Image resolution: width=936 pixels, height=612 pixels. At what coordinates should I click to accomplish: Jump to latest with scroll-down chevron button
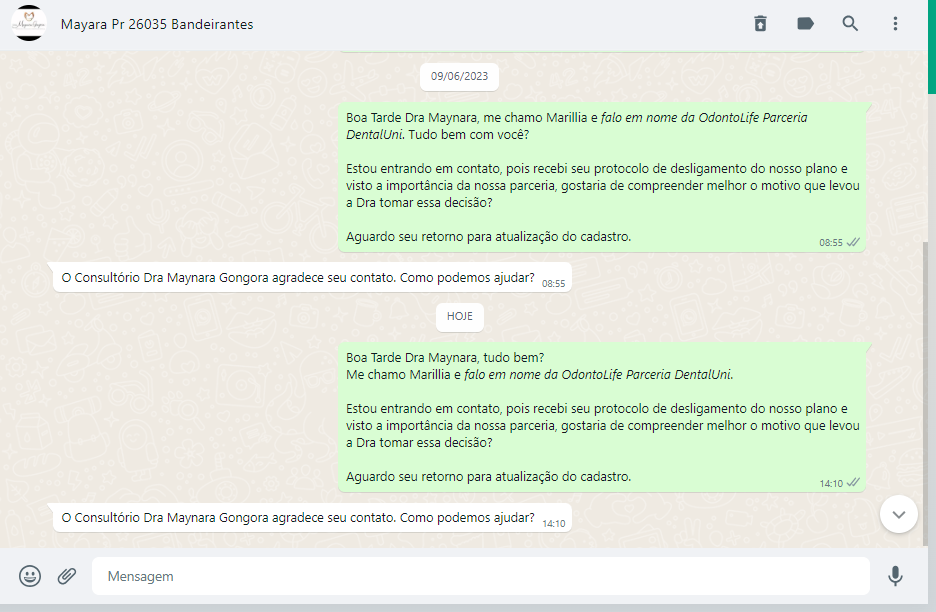pos(898,514)
